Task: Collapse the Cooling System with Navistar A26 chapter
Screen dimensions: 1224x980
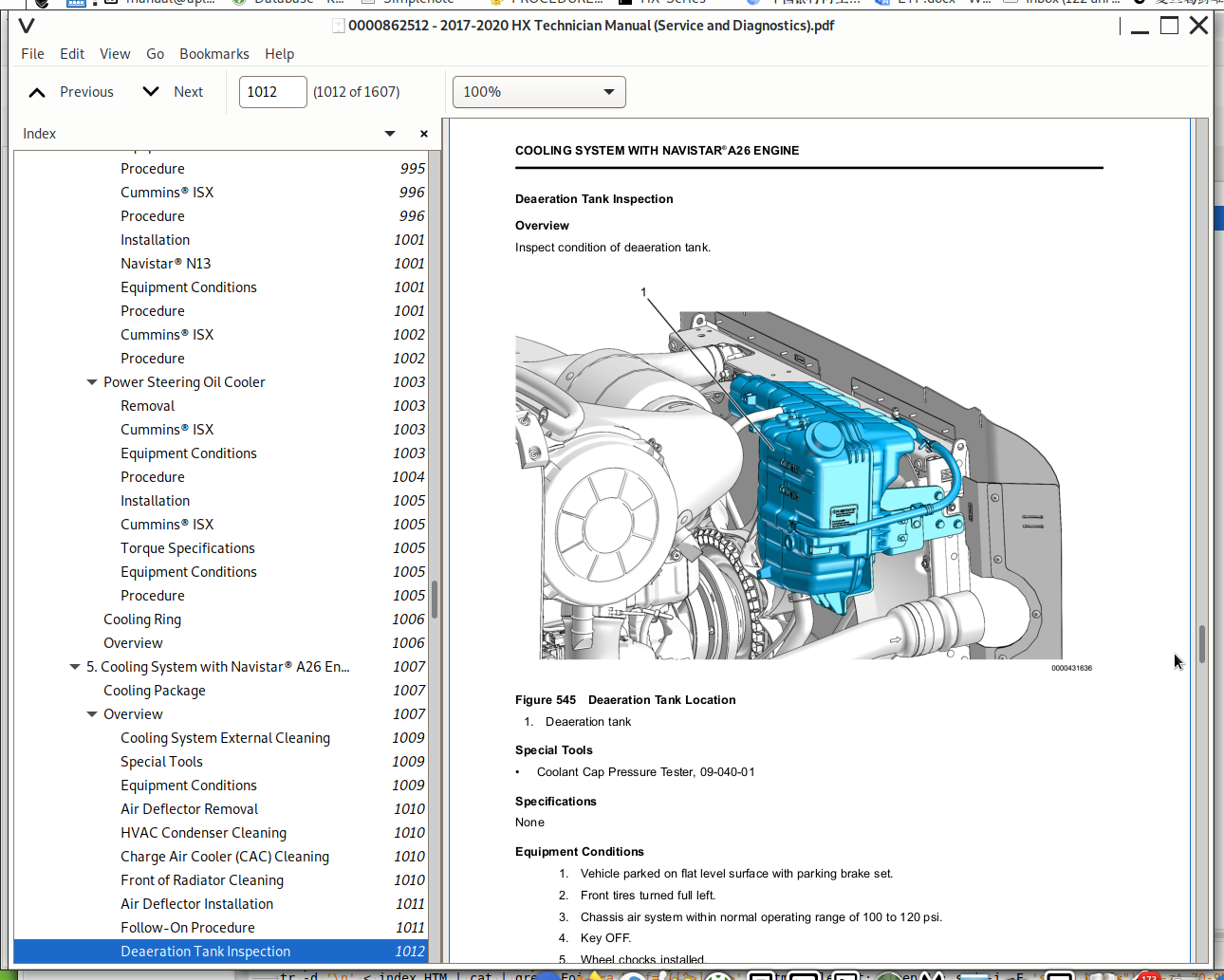Action: coord(75,666)
